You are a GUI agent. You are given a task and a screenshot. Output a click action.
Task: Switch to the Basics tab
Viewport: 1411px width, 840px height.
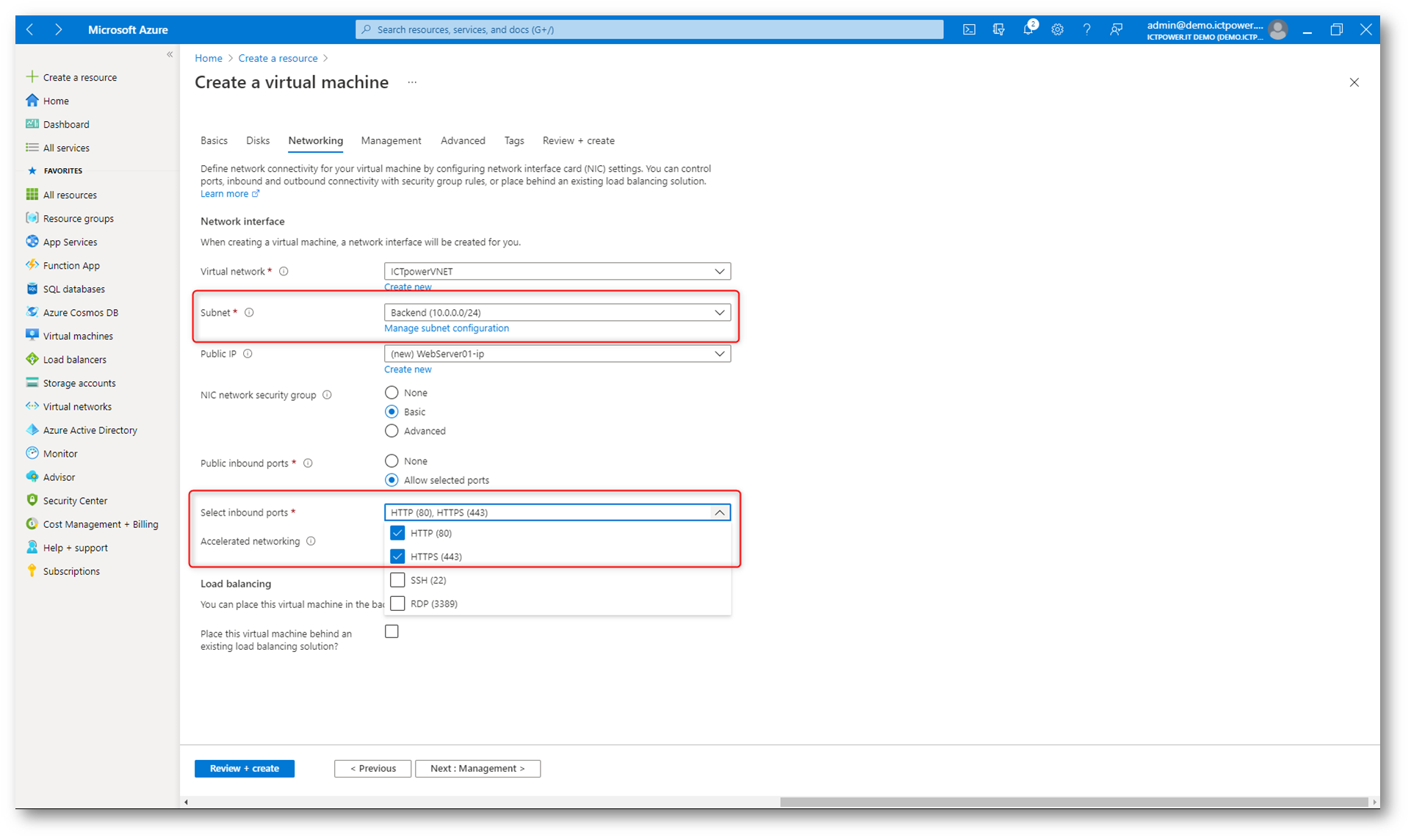pos(214,140)
